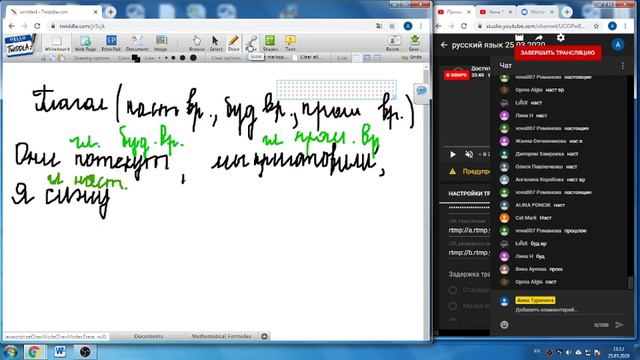Play the stream preview

pyautogui.click(x=453, y=154)
